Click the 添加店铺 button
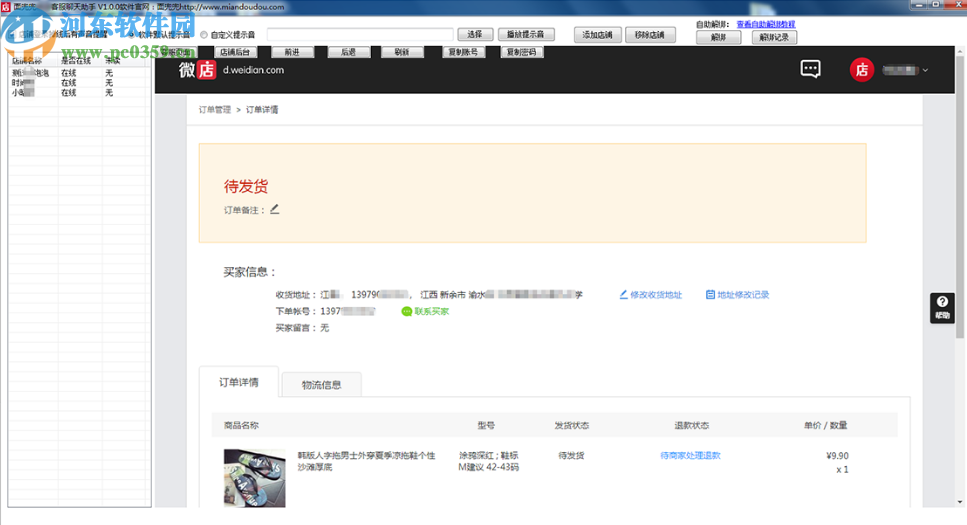967x525 pixels. tap(598, 35)
